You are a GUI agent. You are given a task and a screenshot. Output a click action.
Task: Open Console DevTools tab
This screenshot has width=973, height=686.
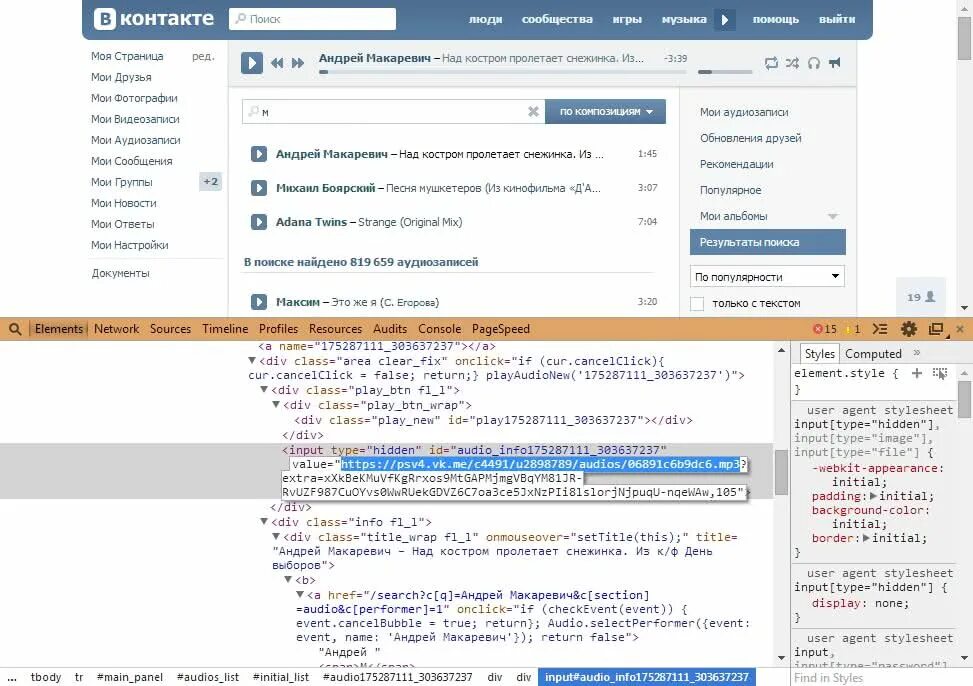pyautogui.click(x=439, y=329)
